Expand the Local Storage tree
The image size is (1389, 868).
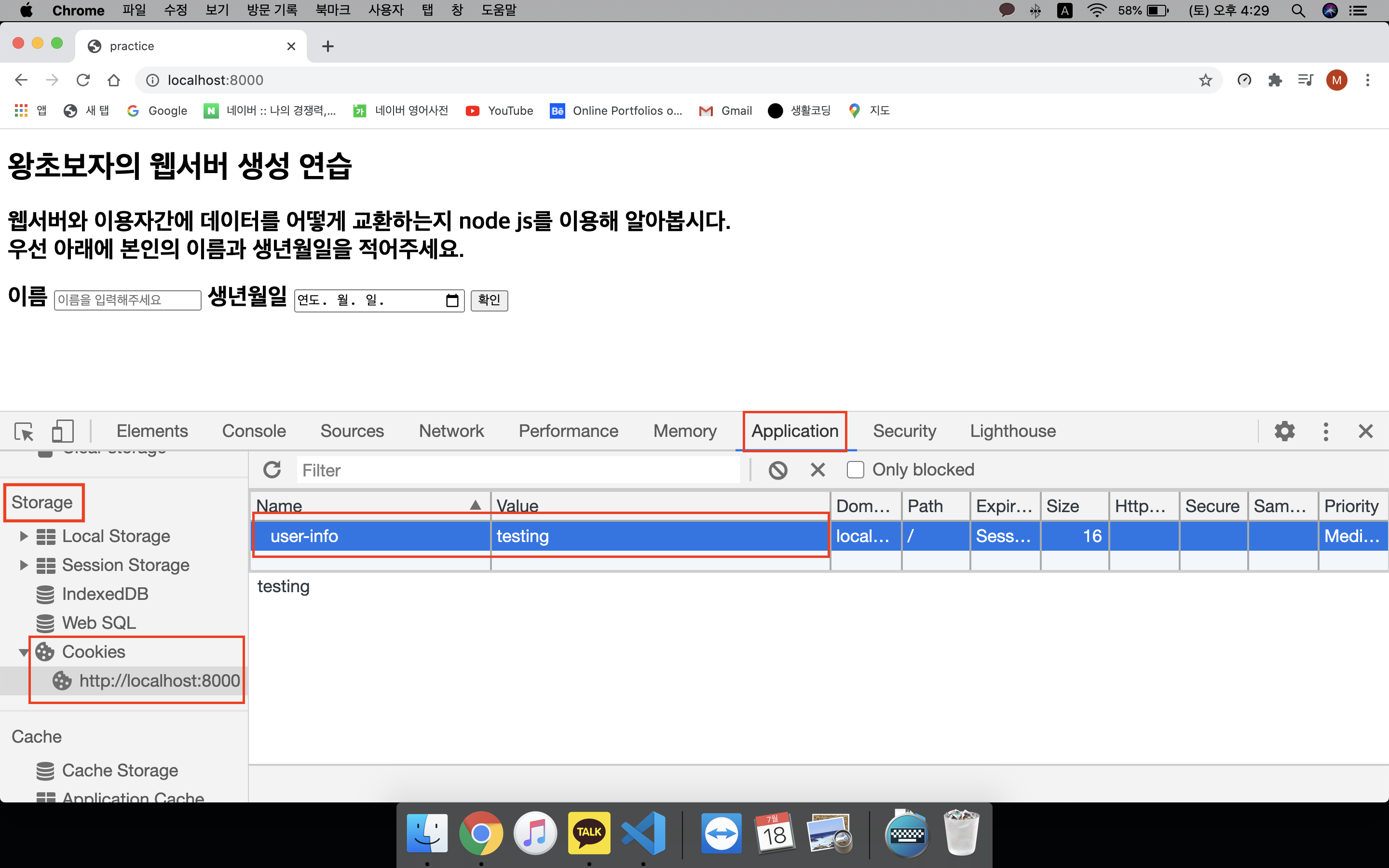(24, 536)
